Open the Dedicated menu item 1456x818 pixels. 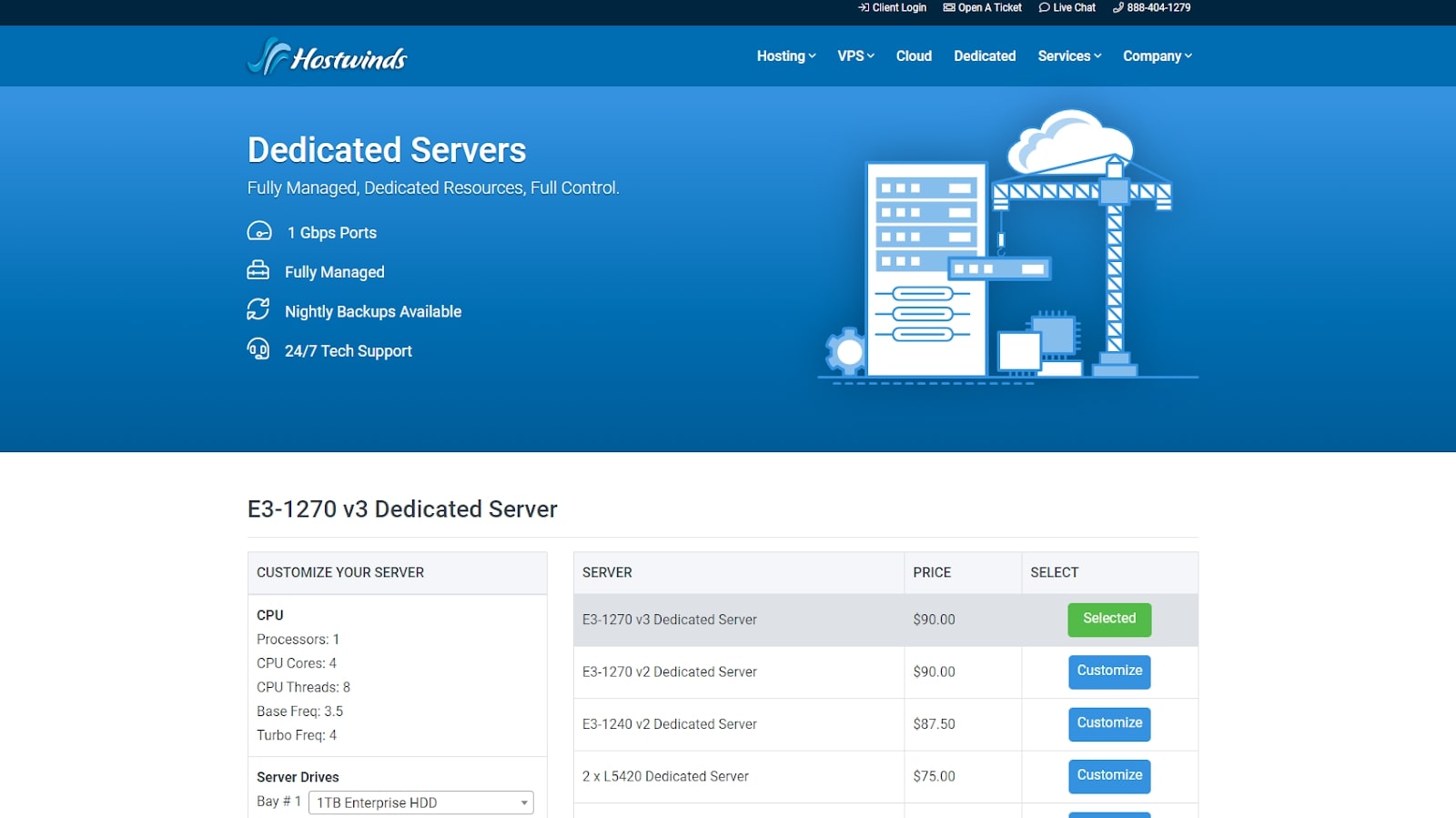click(x=985, y=56)
